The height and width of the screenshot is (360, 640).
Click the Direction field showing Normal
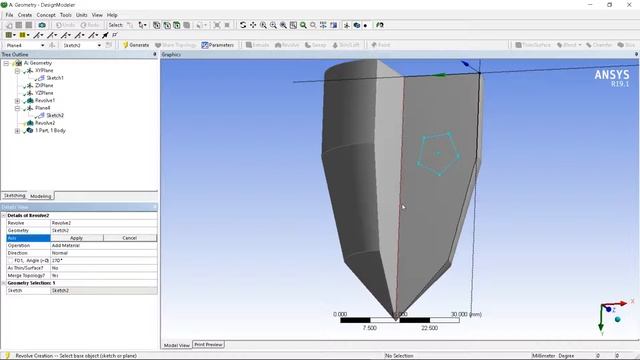point(104,253)
